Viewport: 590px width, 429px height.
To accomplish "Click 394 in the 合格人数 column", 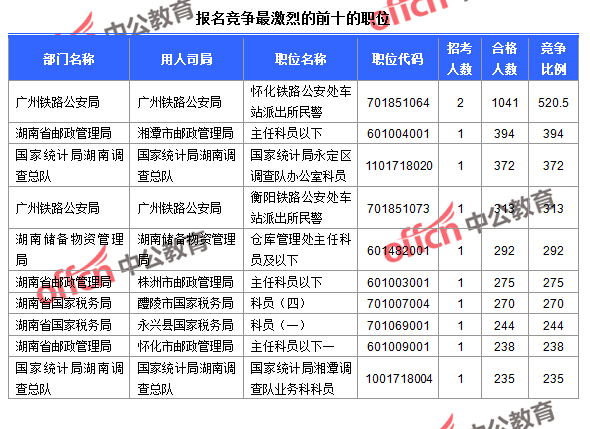I will pos(504,134).
